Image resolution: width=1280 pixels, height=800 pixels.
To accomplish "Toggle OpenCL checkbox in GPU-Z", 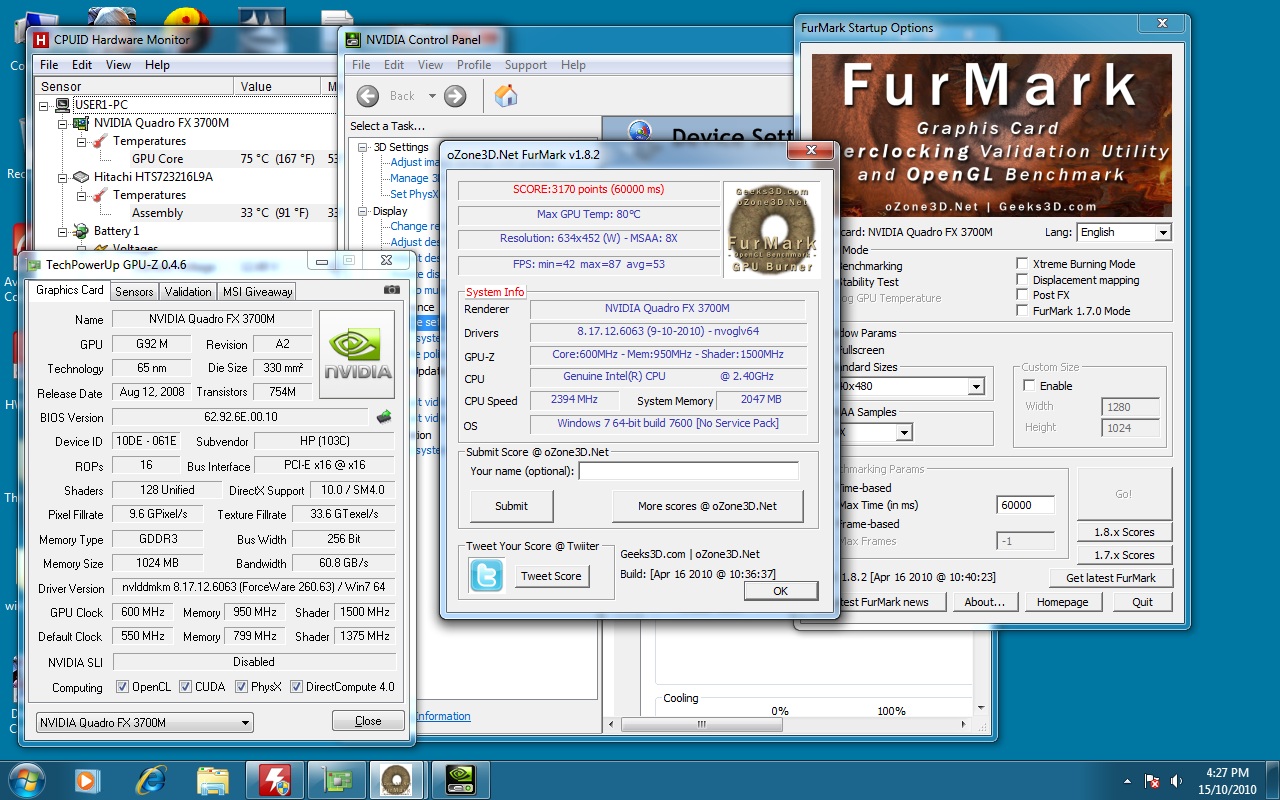I will pos(122,687).
